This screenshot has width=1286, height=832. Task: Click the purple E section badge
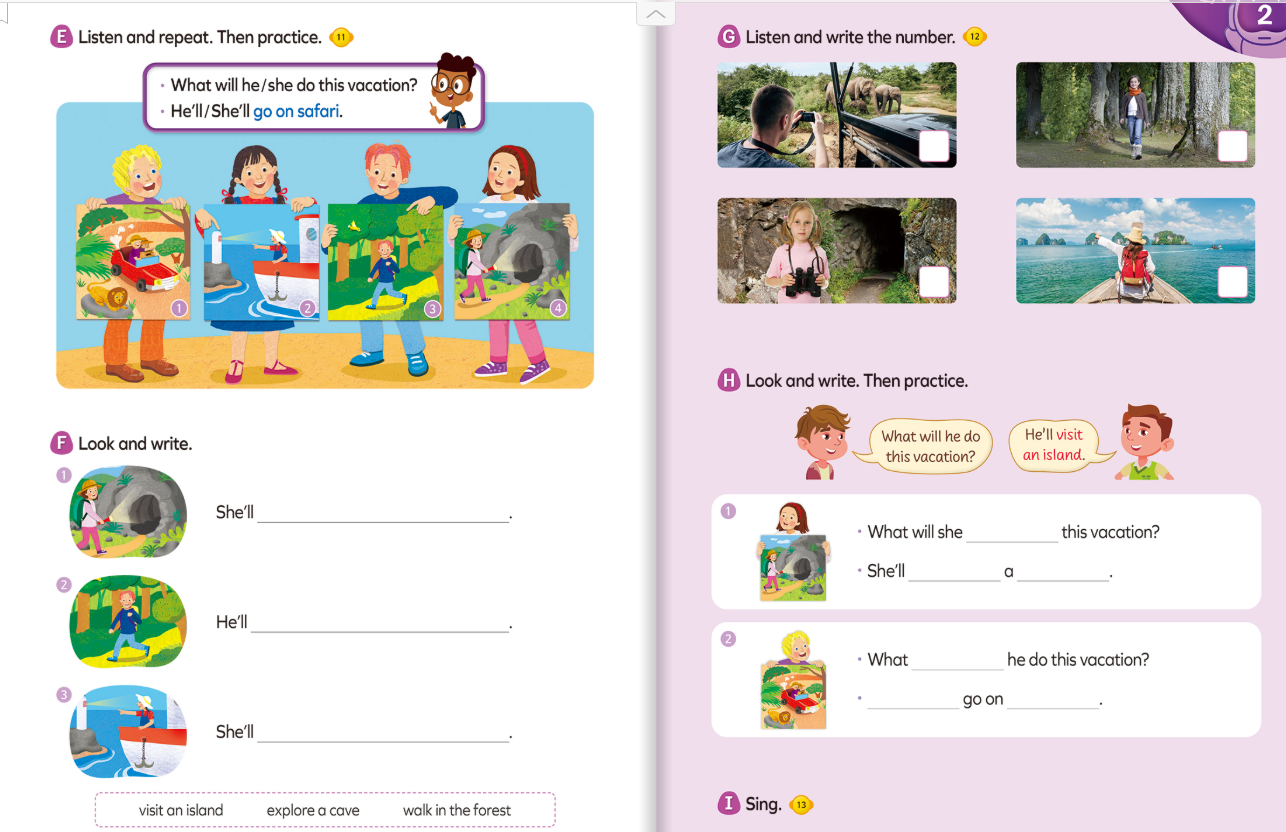click(60, 38)
